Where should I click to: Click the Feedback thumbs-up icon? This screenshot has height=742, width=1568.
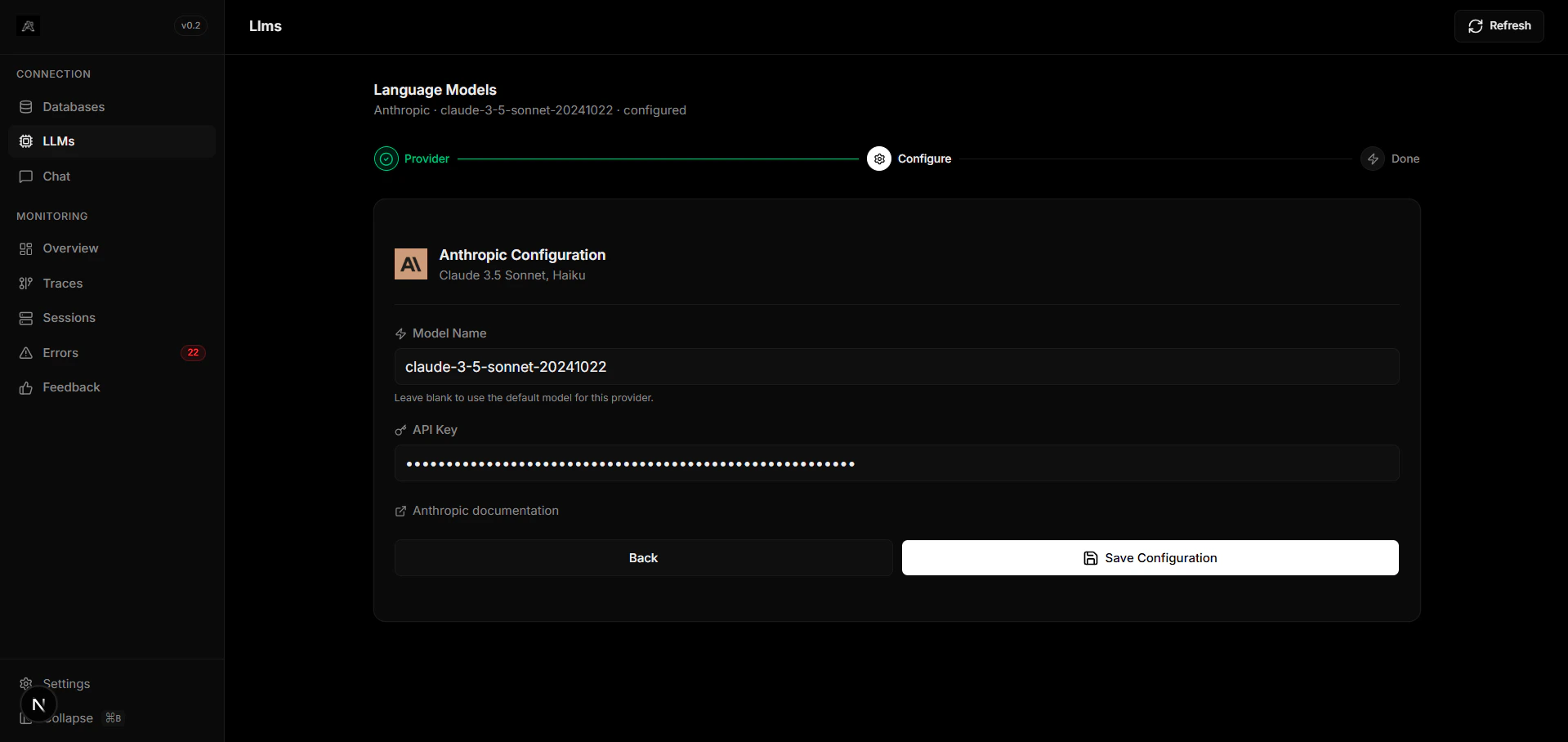pos(26,388)
